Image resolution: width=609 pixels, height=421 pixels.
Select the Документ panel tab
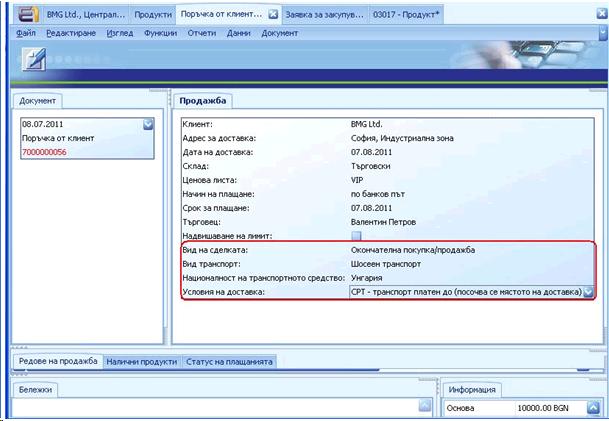click(38, 101)
